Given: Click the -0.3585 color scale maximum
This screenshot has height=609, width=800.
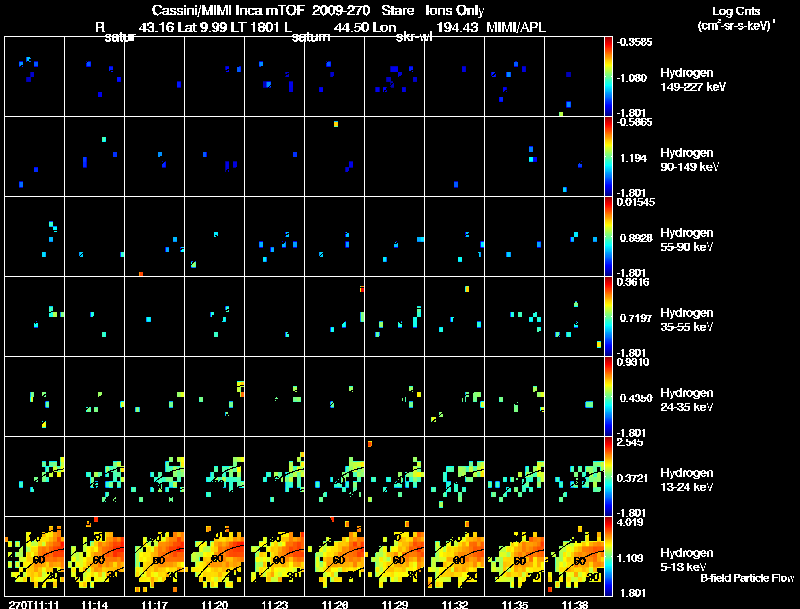Looking at the screenshot, I should [634, 42].
